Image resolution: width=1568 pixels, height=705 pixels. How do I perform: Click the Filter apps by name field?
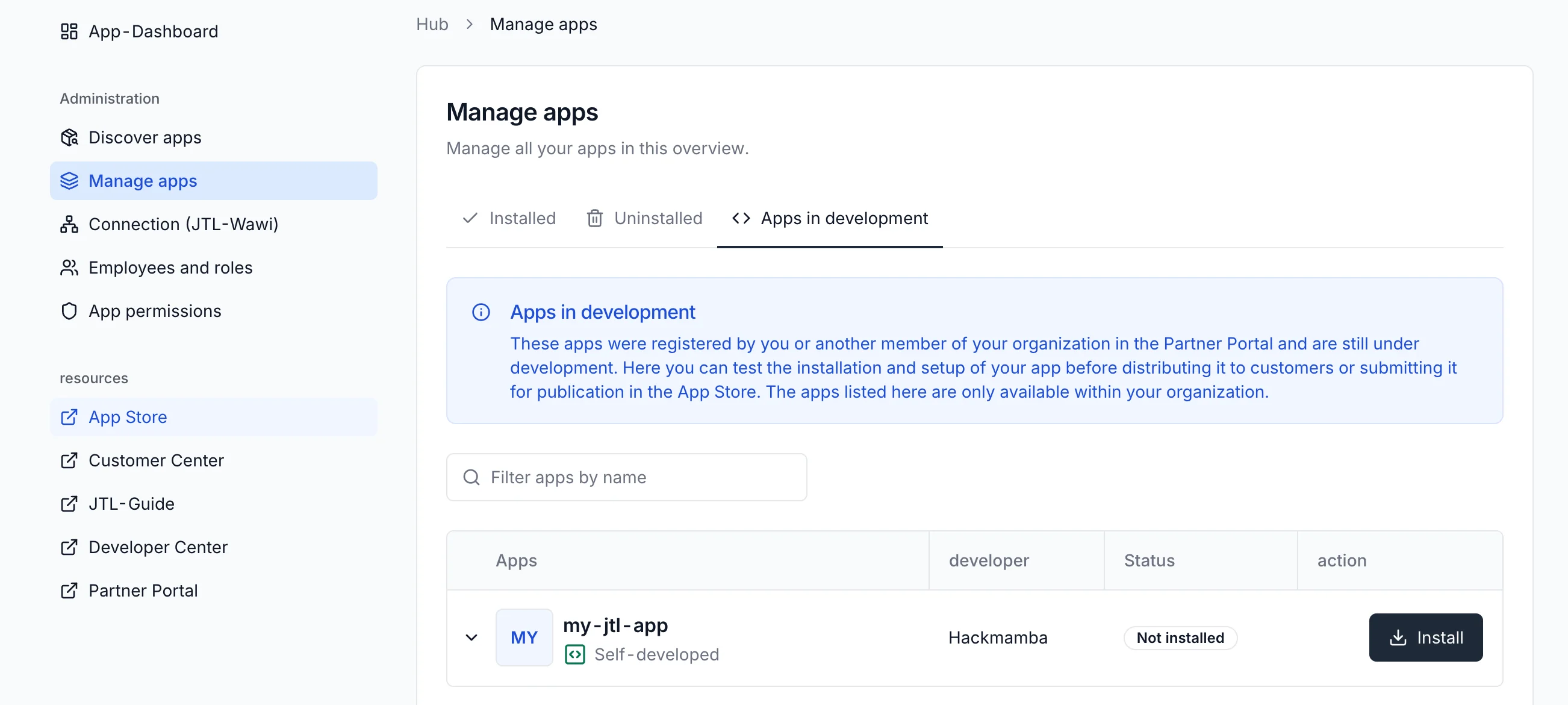tap(626, 477)
